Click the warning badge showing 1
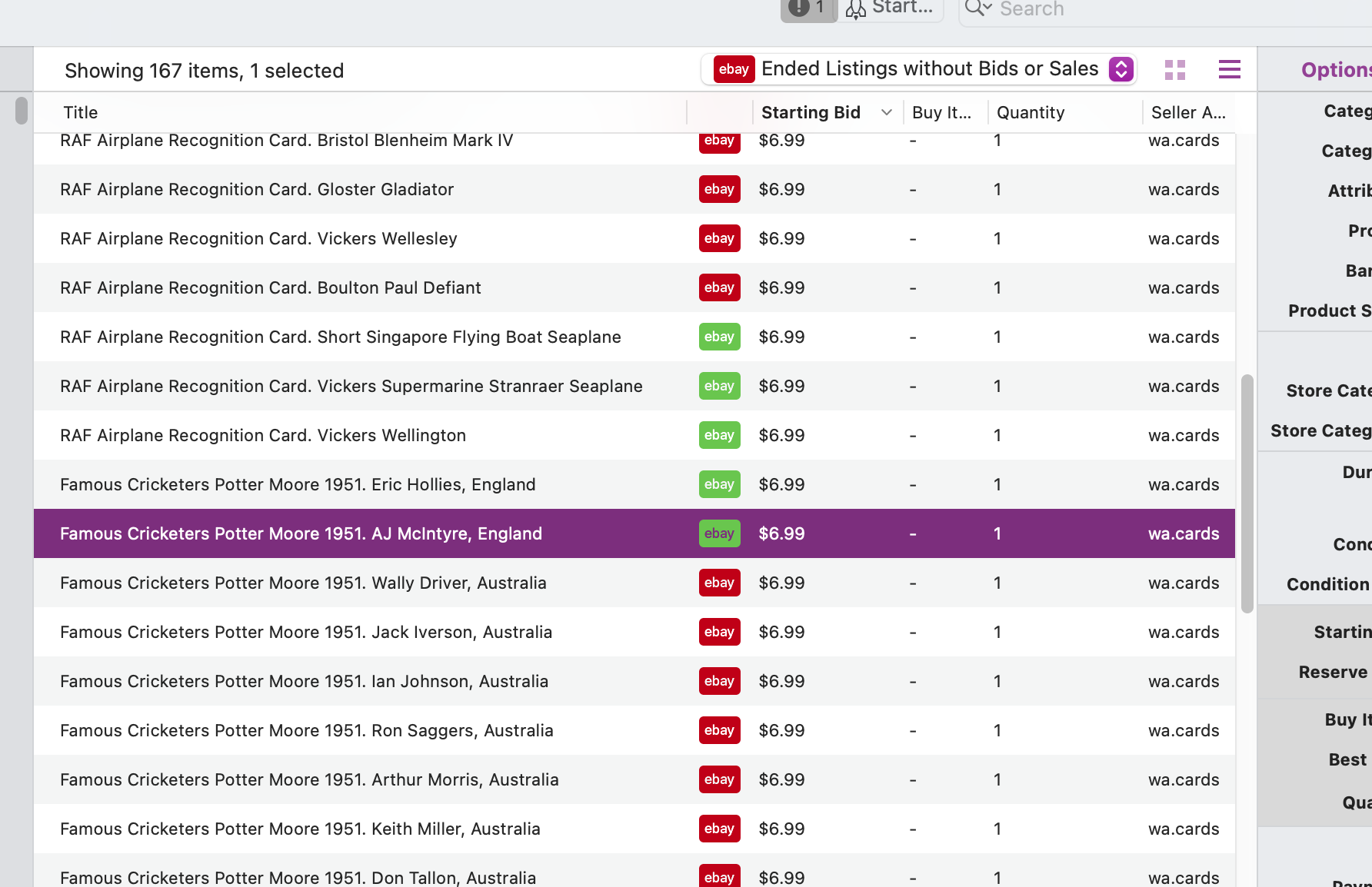This screenshot has width=1372, height=887. point(809,9)
